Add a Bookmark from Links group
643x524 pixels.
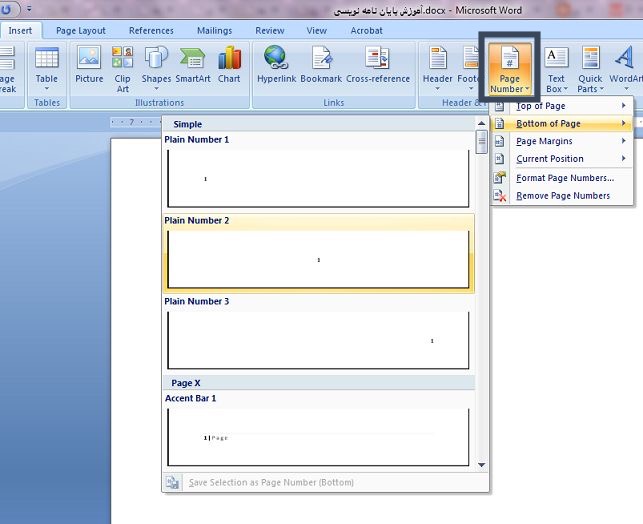tap(321, 60)
